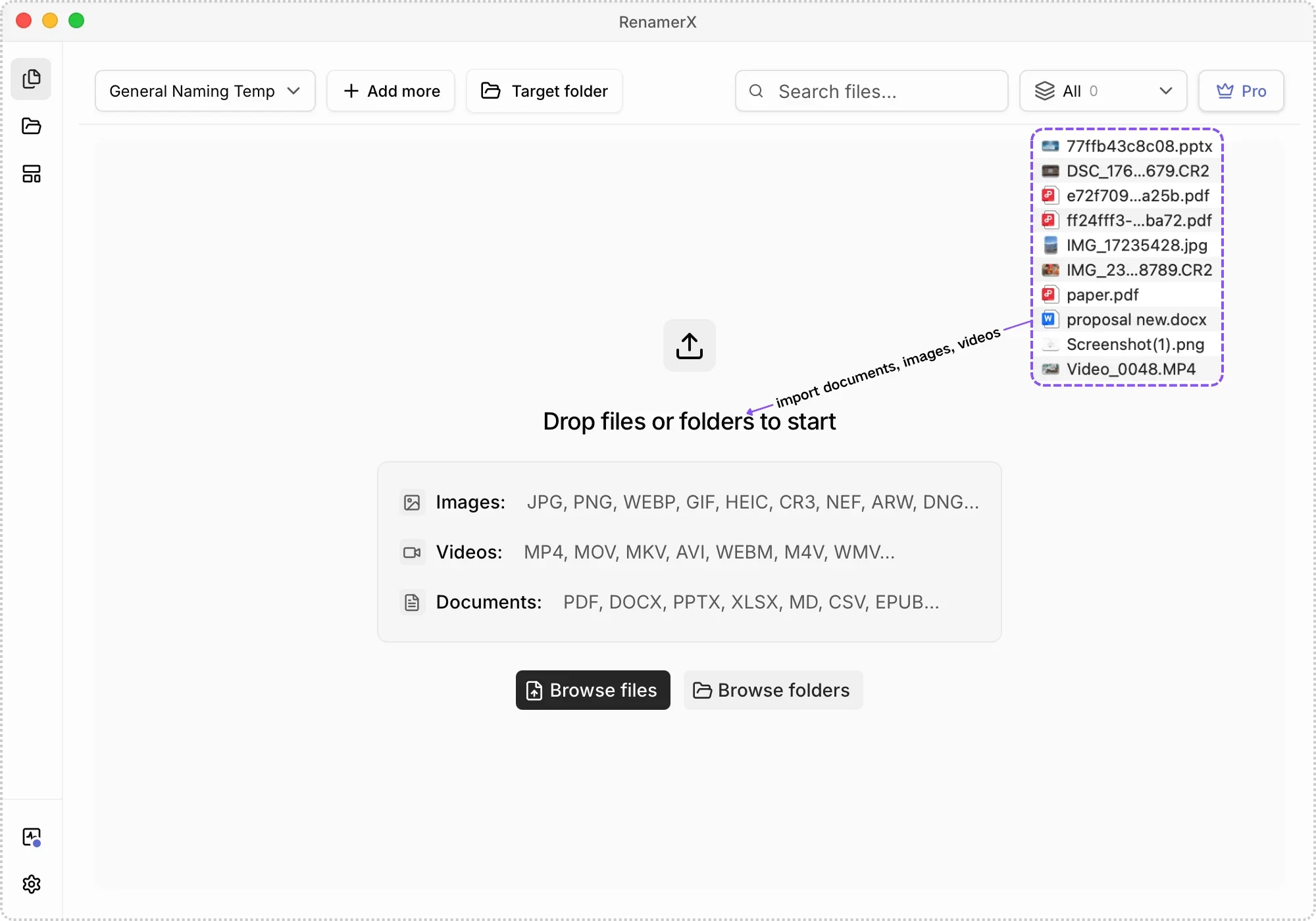The width and height of the screenshot is (1316, 921).
Task: Select the DSC_176...679.CR2 file
Action: coord(1127,171)
